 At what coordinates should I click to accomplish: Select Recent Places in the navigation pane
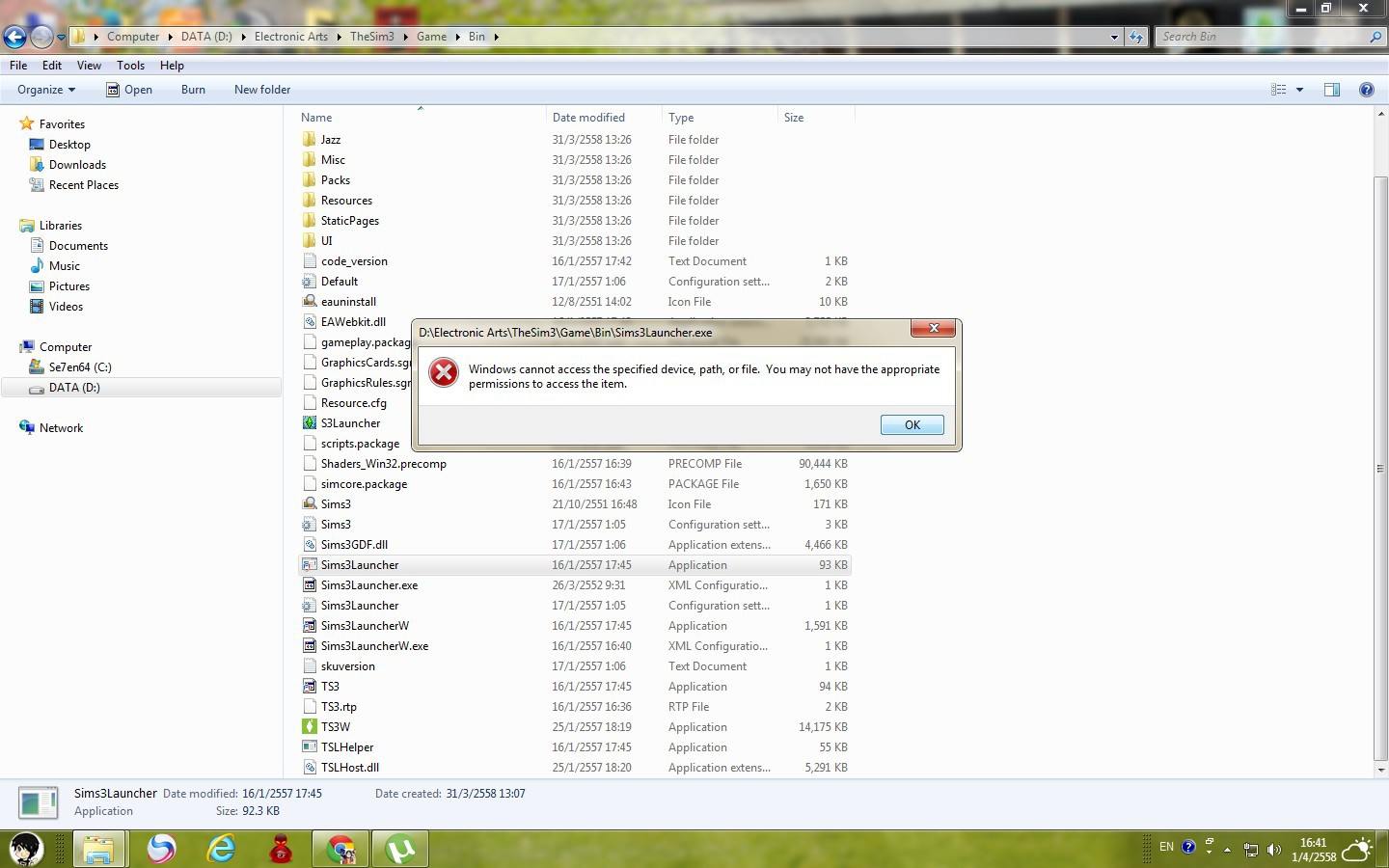click(84, 185)
